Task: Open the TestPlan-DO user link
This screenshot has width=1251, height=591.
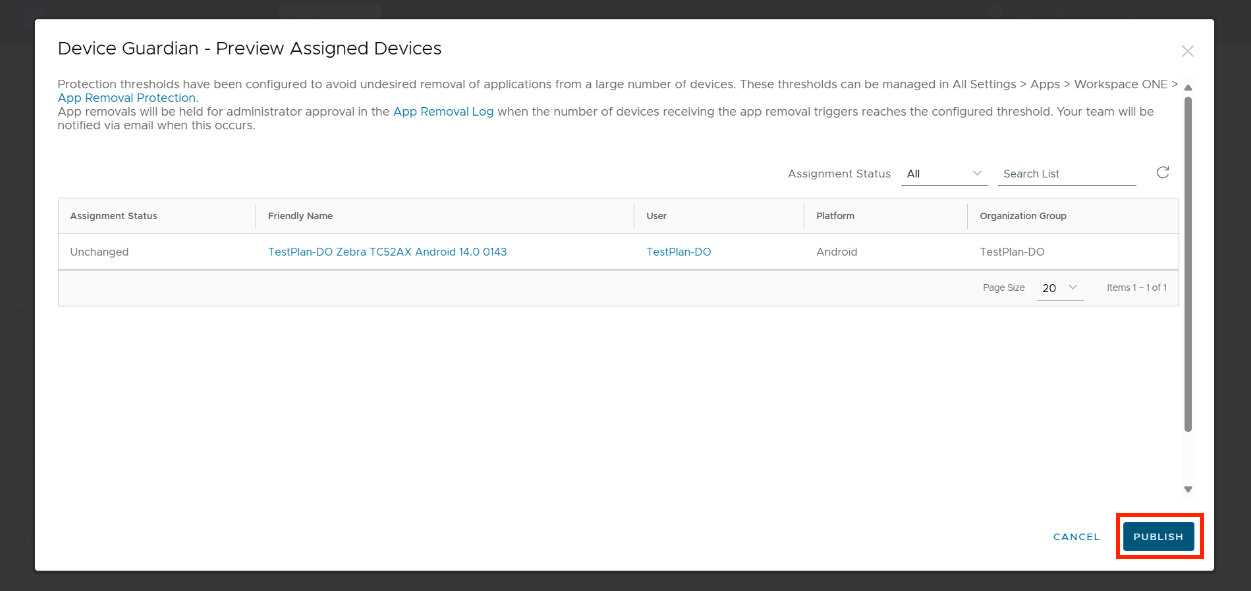Action: tap(679, 252)
